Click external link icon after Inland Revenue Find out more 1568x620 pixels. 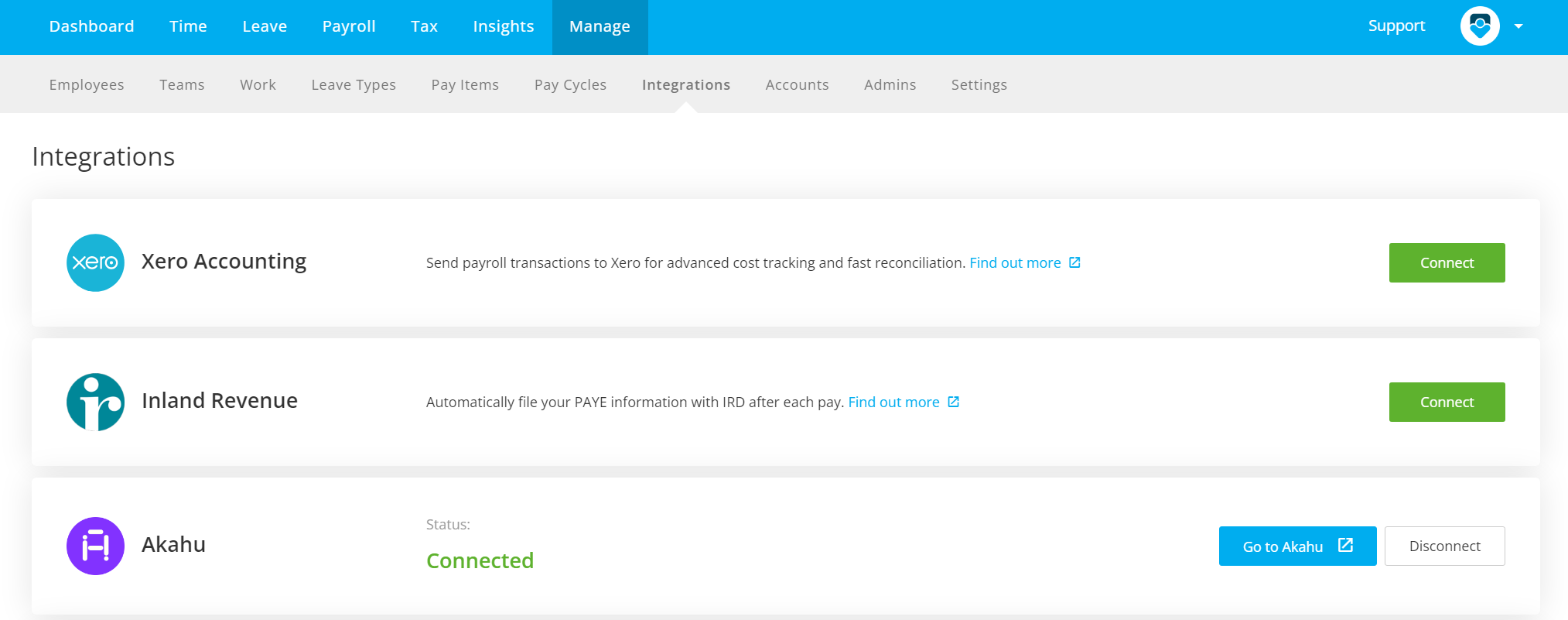coord(953,402)
